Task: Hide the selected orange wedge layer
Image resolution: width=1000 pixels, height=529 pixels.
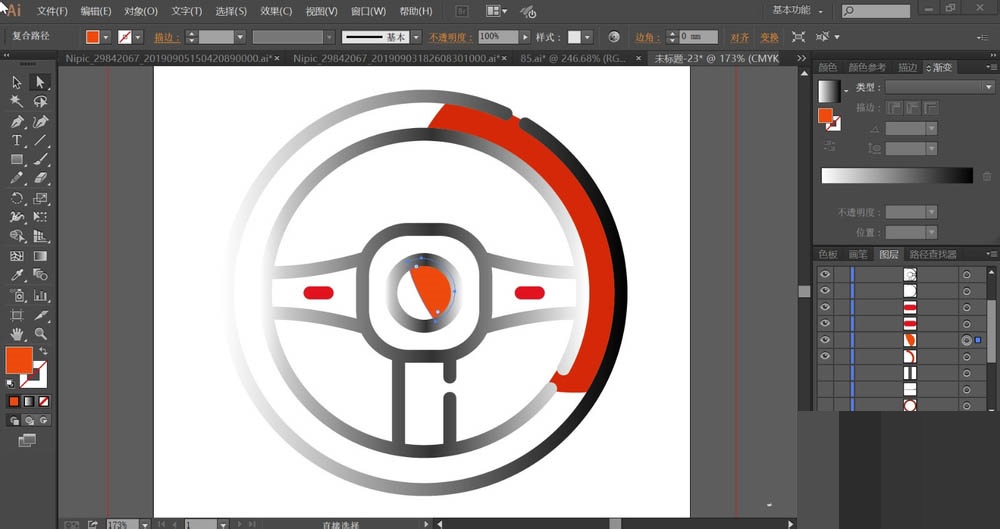Action: click(825, 340)
